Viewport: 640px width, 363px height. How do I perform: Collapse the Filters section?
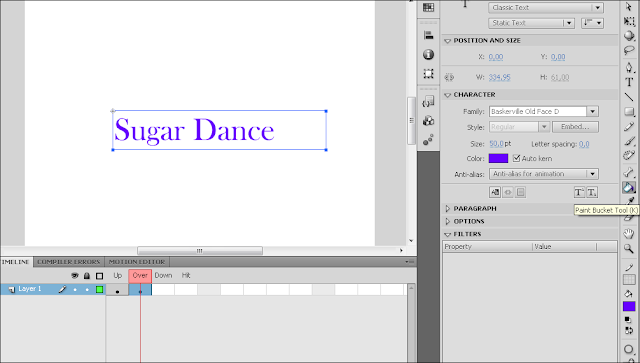click(x=448, y=234)
